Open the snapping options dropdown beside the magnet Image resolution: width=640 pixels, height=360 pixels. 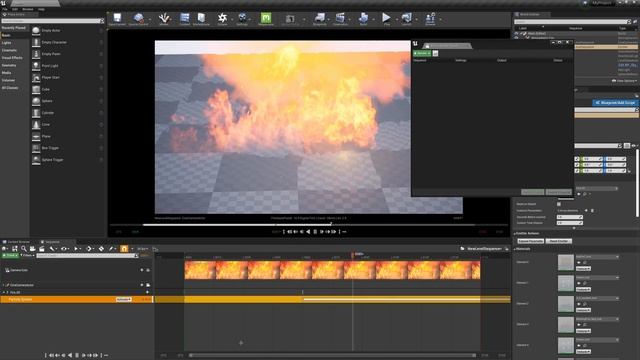132,249
